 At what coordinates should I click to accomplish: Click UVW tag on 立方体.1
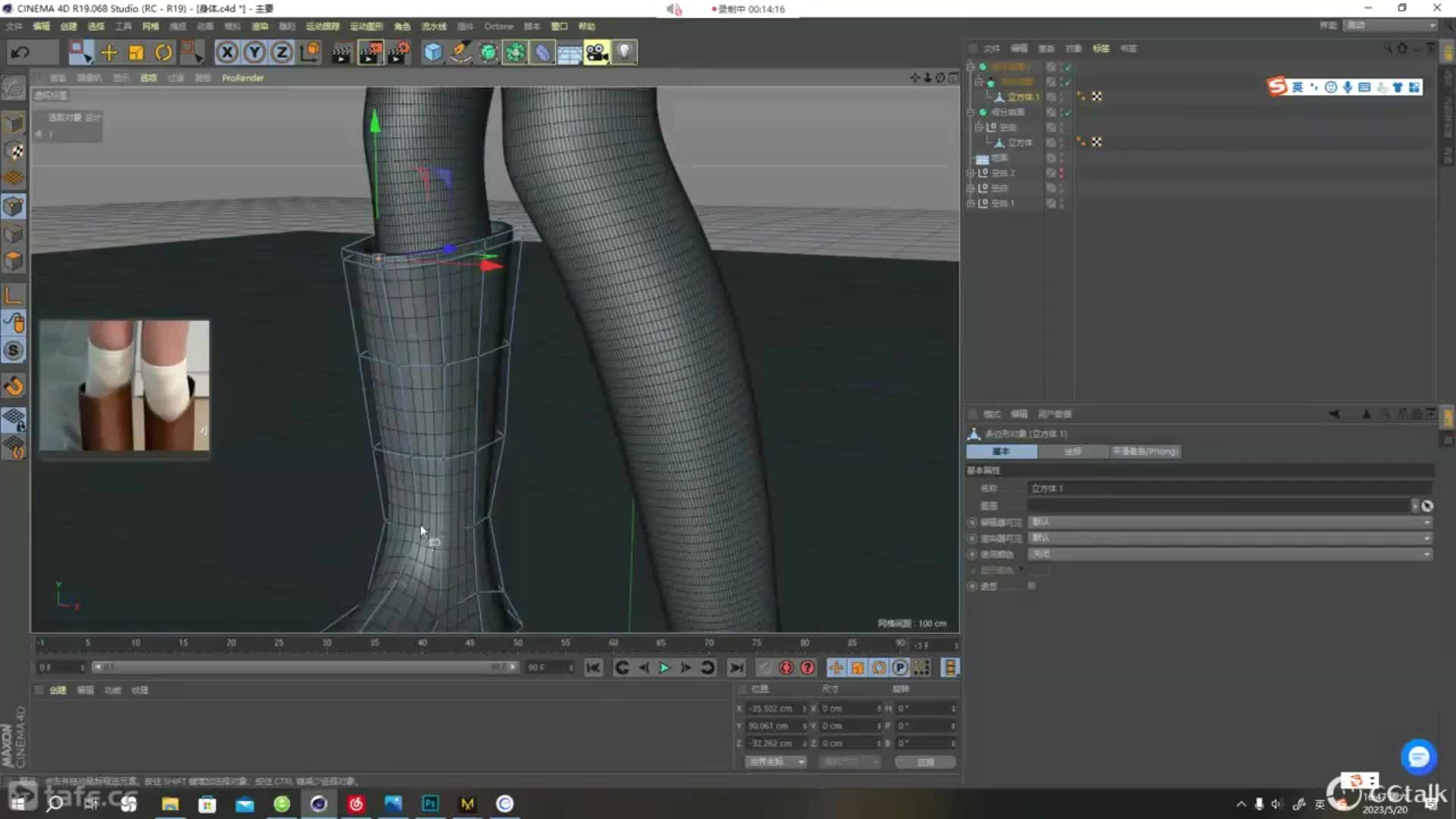pyautogui.click(x=1097, y=96)
